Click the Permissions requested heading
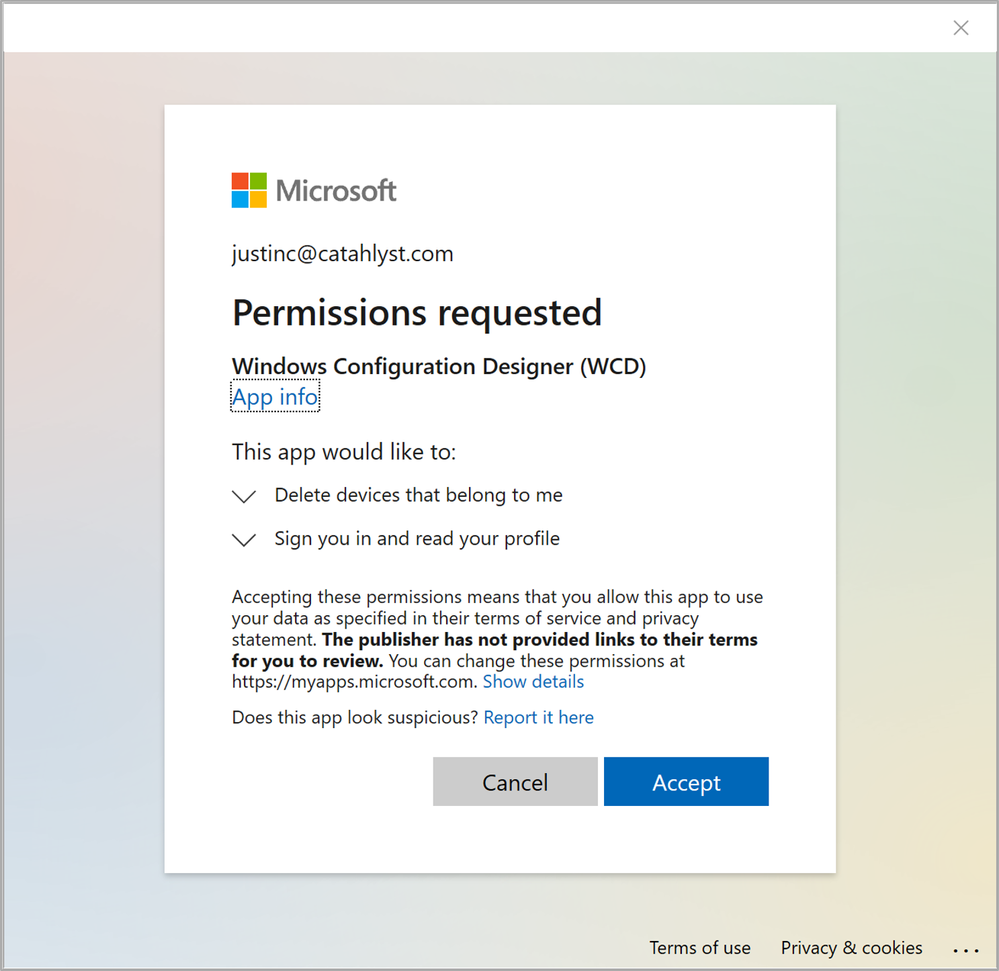This screenshot has height=971, width=999. tap(417, 313)
